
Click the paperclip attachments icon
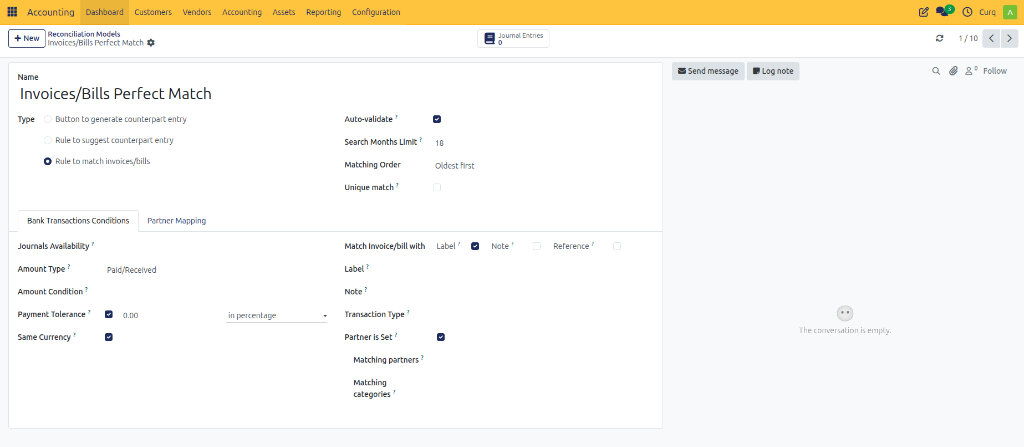[953, 71]
